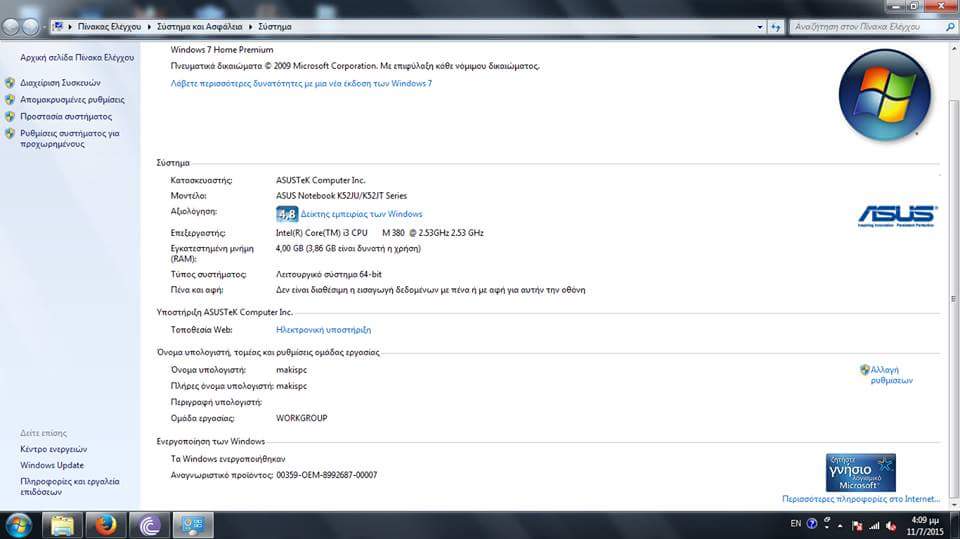Select the Σύστημα breadcrumb
Viewport: 960px width, 539px height.
(274, 27)
